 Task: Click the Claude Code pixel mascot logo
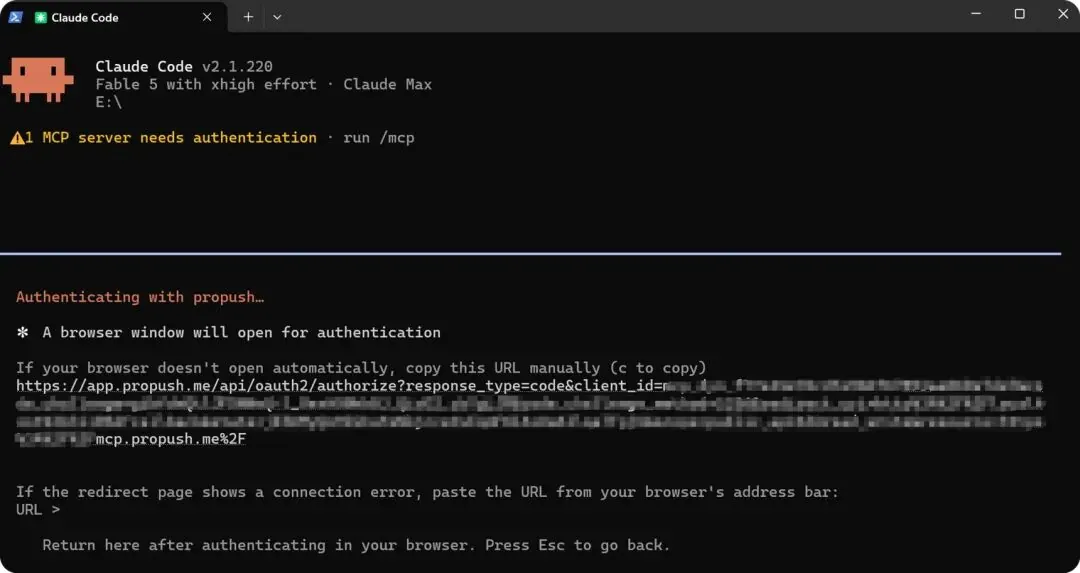(x=38, y=80)
